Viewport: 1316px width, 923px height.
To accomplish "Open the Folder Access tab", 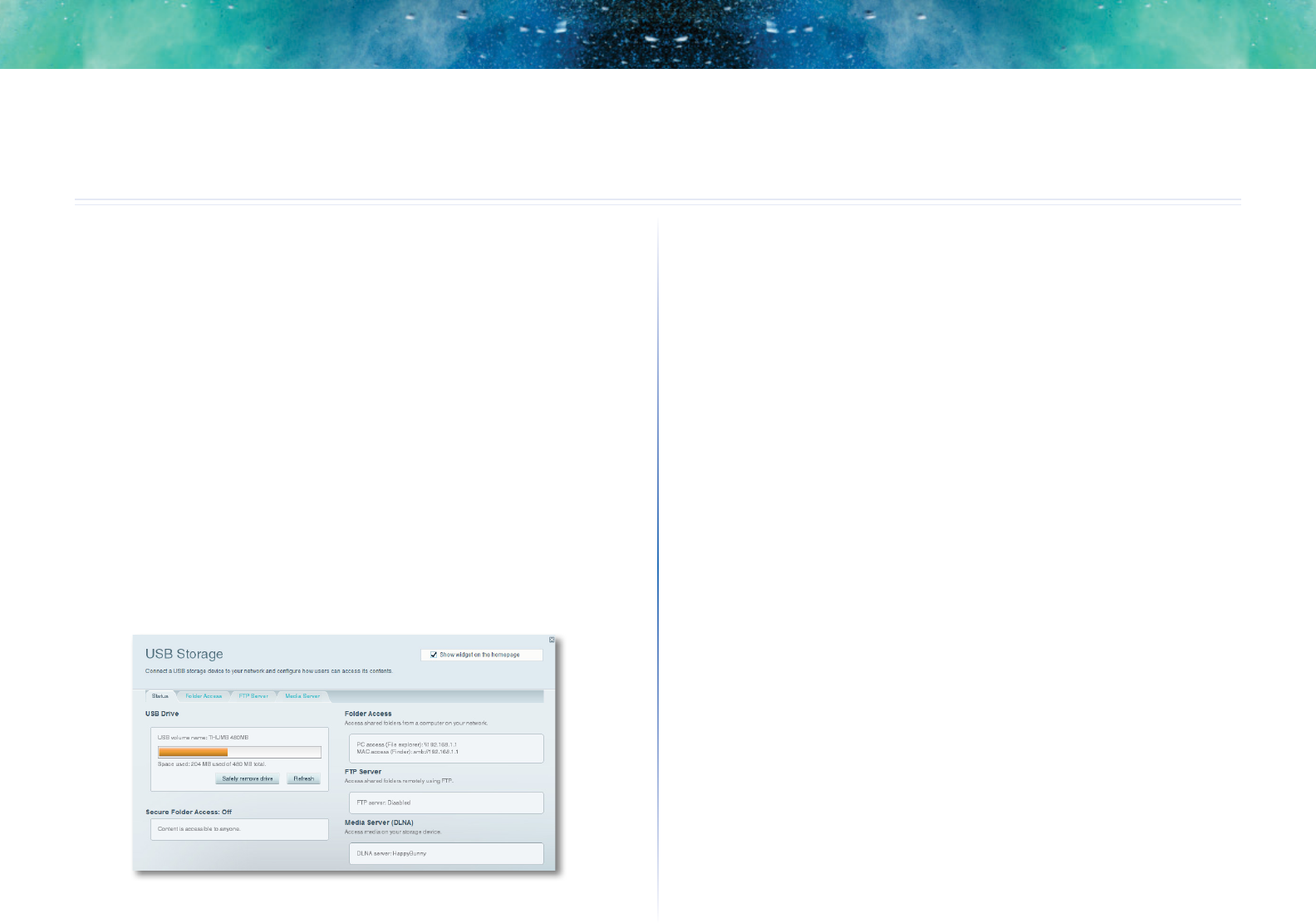I will [x=204, y=696].
